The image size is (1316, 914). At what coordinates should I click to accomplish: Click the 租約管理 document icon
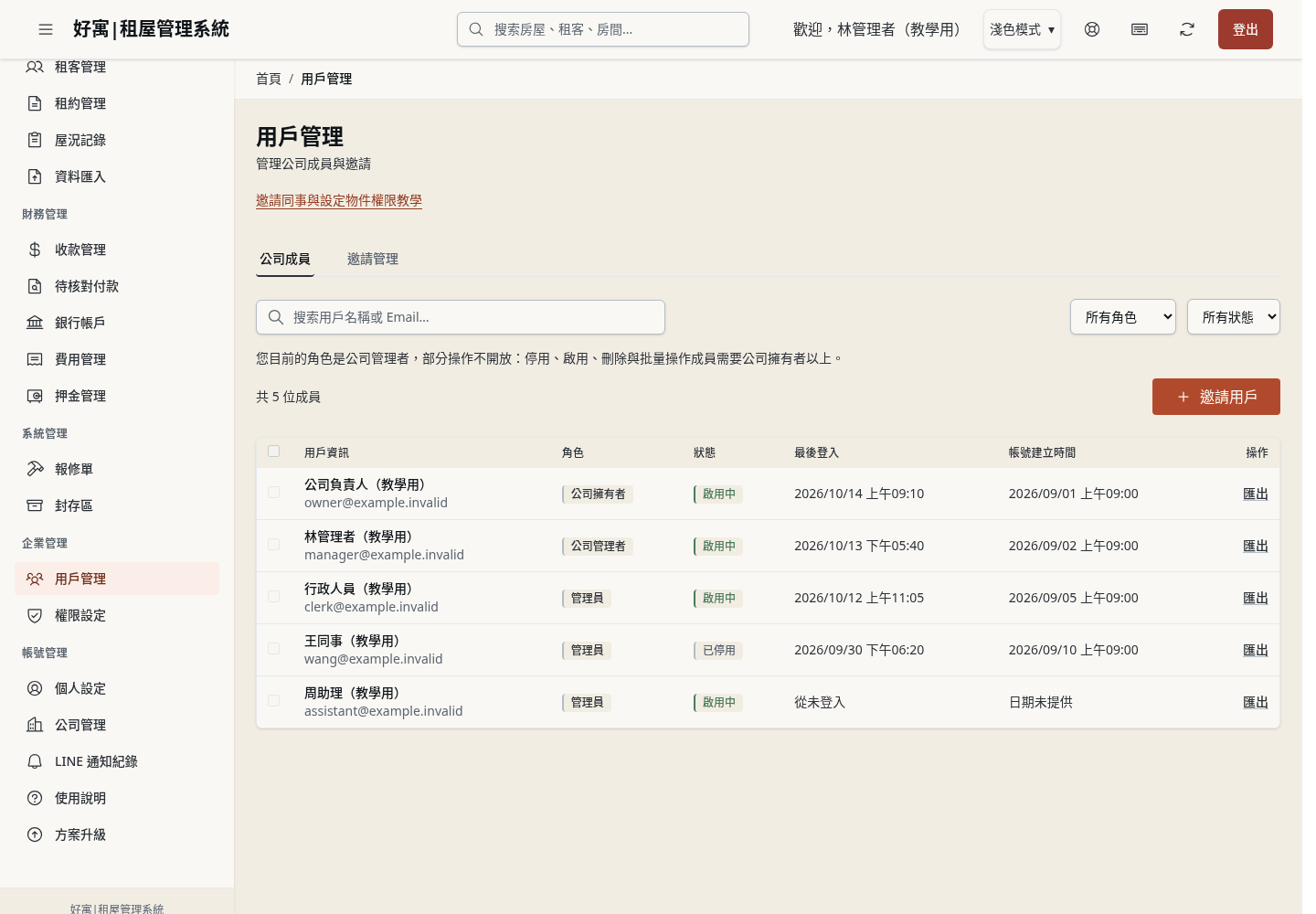click(x=35, y=103)
